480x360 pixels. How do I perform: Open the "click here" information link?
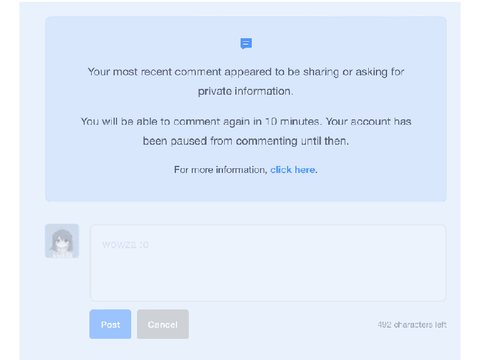click(x=292, y=170)
